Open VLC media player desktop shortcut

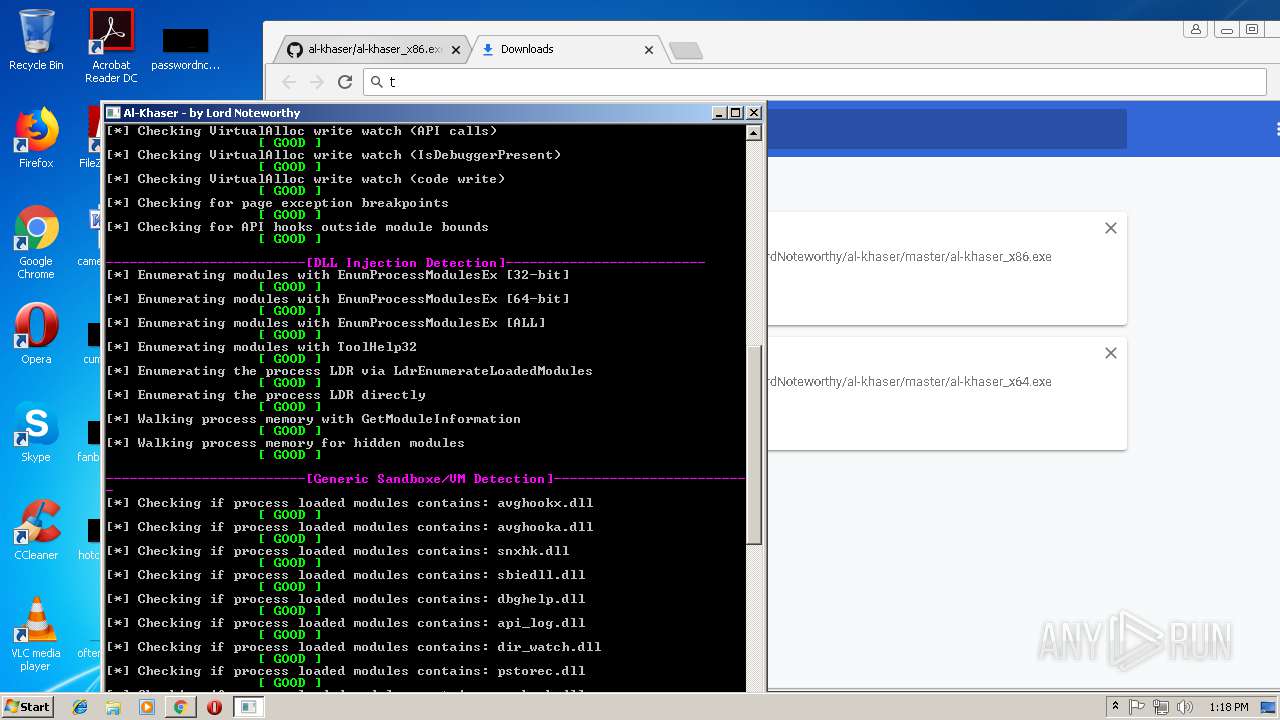36,634
